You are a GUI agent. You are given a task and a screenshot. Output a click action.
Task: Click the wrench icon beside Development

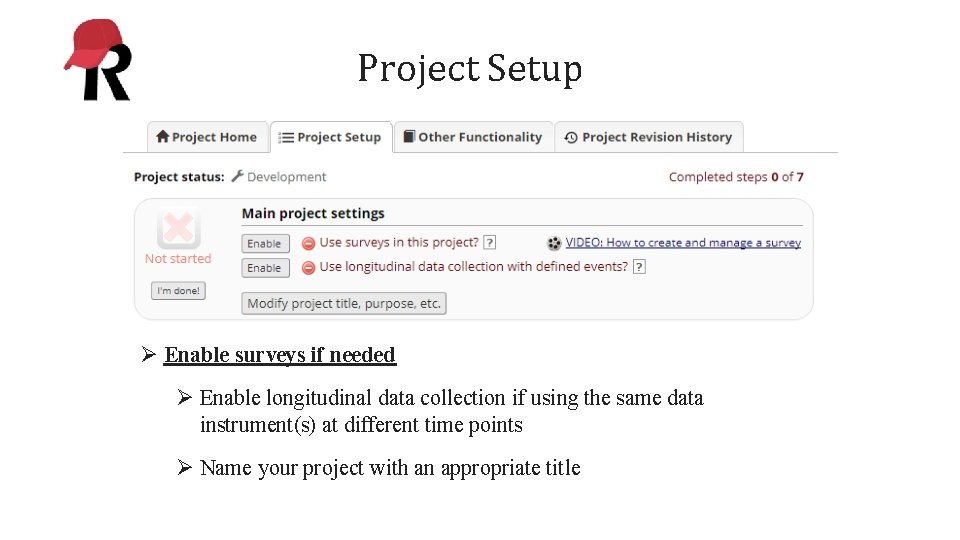(237, 177)
